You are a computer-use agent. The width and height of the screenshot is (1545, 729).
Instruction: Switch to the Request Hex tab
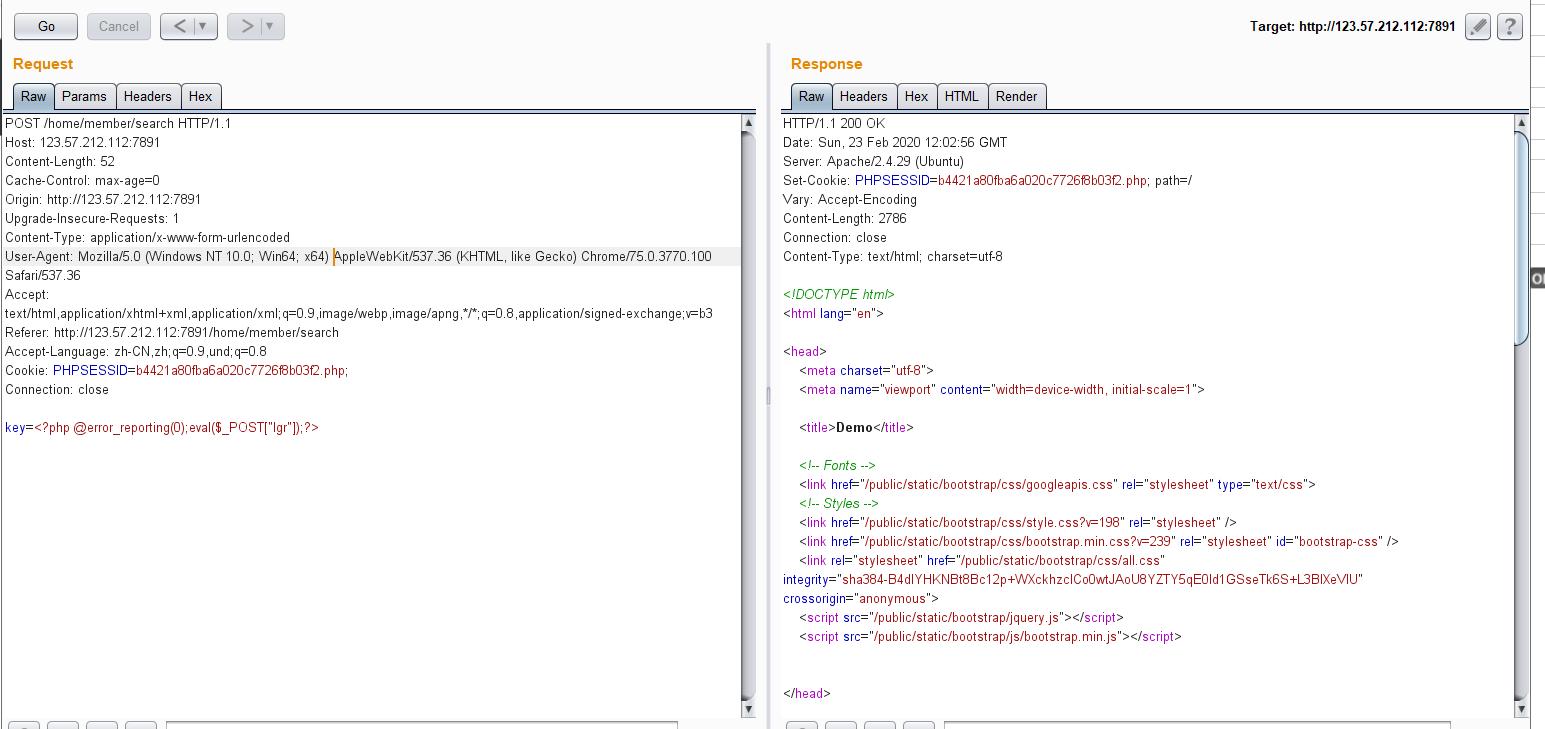tap(201, 97)
